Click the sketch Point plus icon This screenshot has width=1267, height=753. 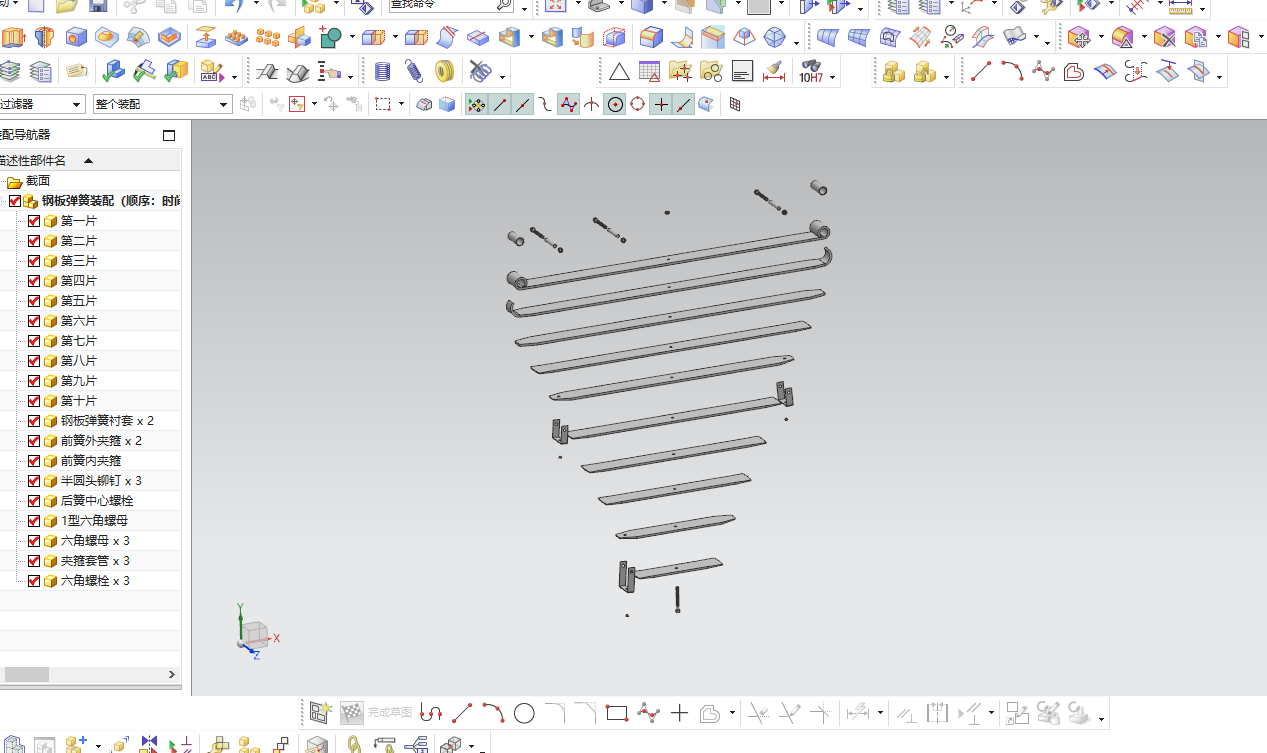tap(679, 713)
